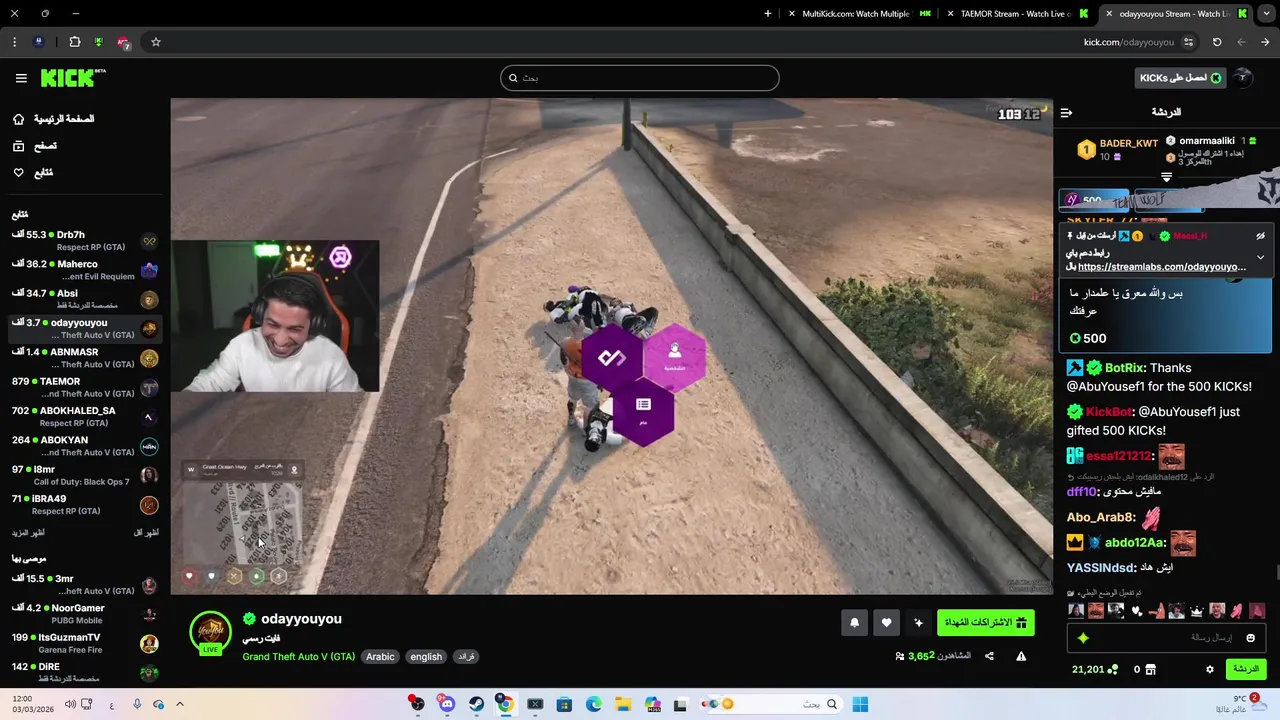Show hidden system tray icons chevron

click(x=180, y=704)
